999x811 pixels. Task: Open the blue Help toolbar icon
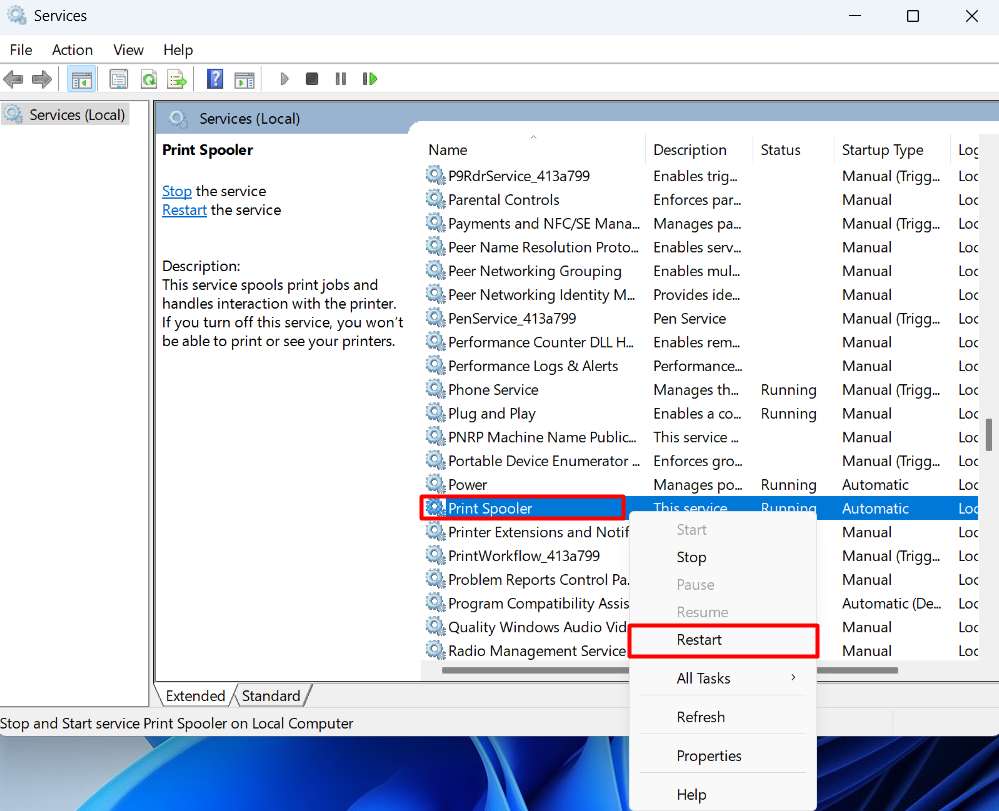point(215,79)
